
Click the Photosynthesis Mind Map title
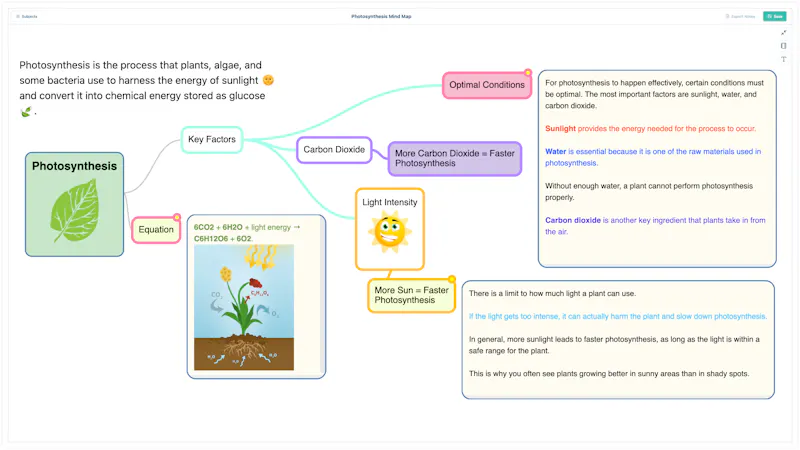pos(381,16)
